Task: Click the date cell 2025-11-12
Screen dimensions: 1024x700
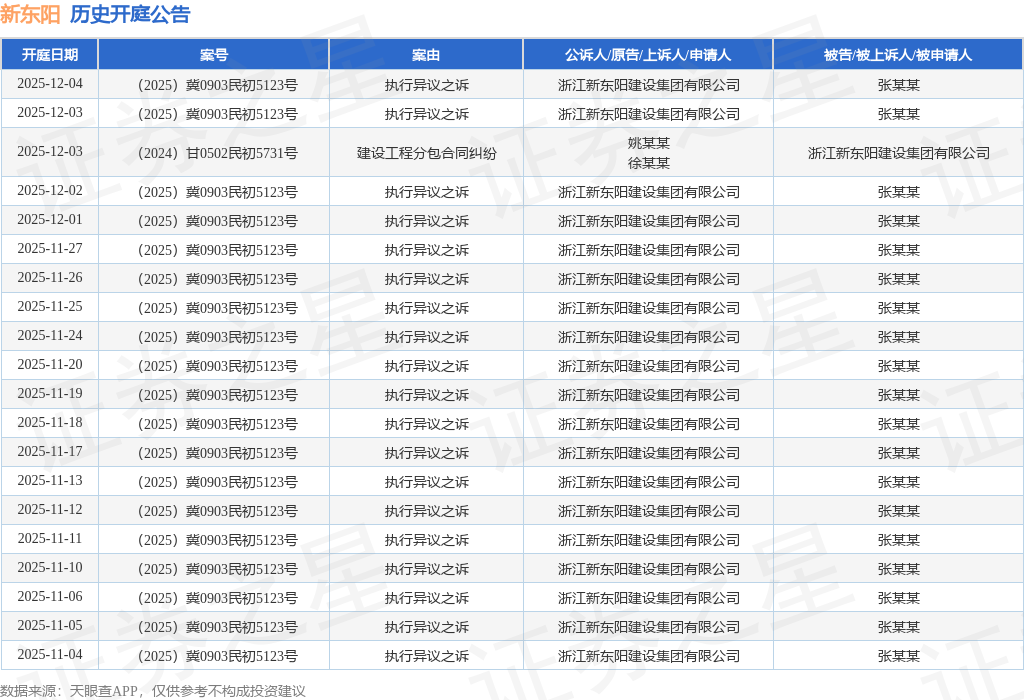Action: click(x=50, y=509)
